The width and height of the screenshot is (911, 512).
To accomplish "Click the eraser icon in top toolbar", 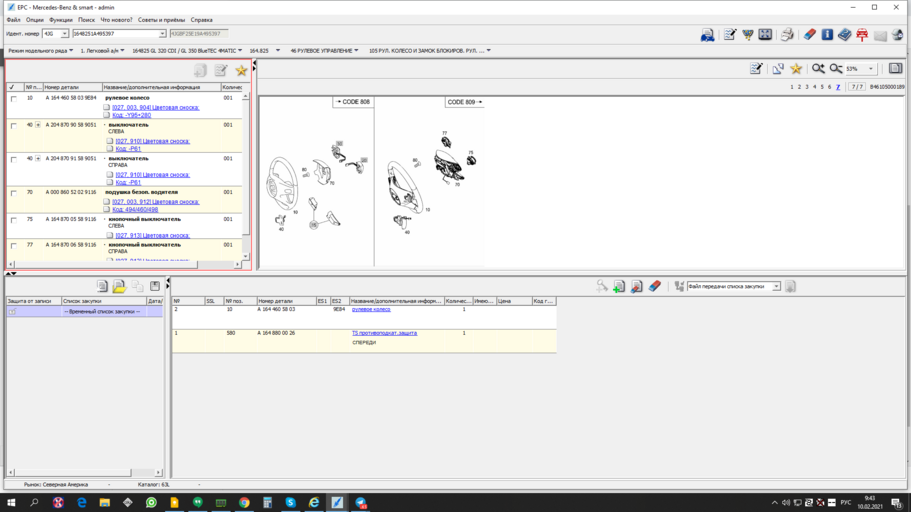I will [809, 35].
